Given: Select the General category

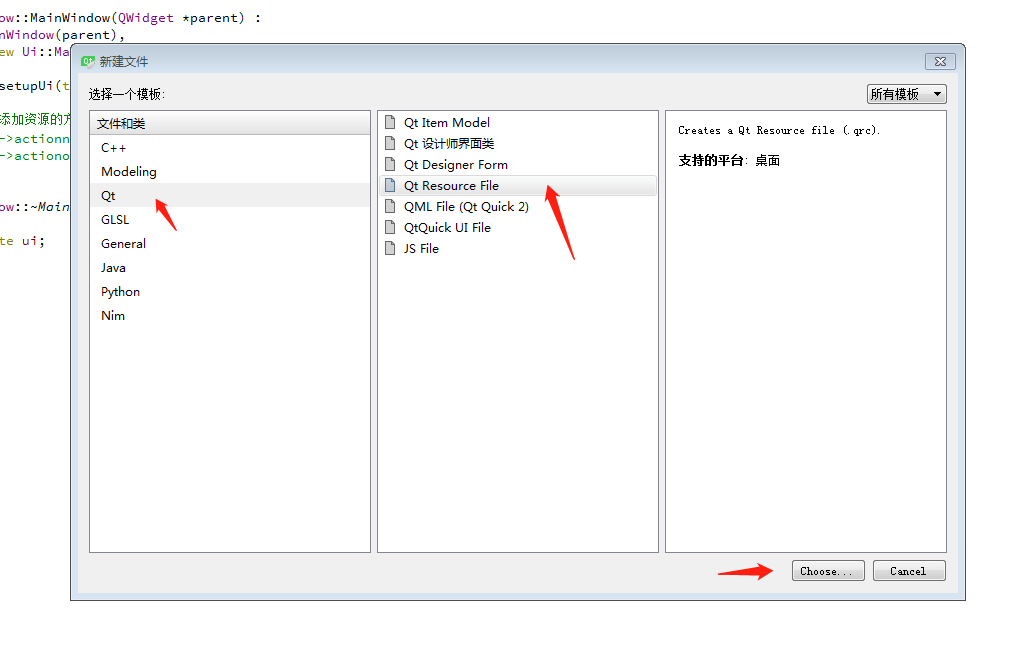Looking at the screenshot, I should tap(230, 243).
